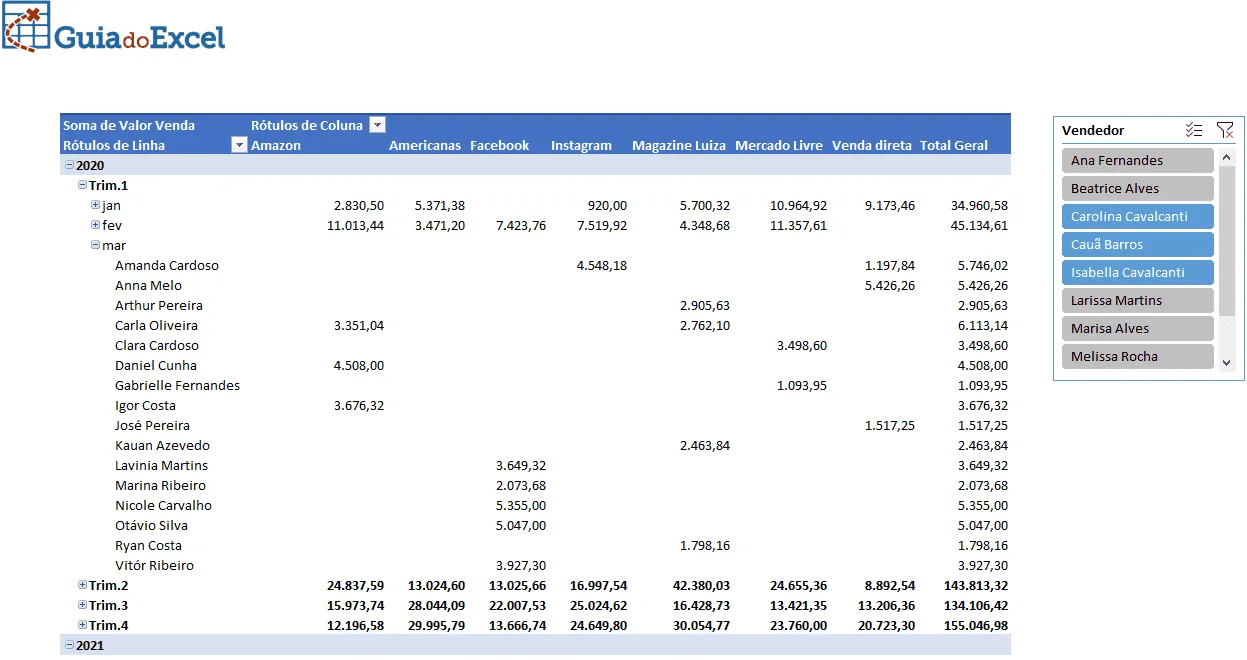Viewport: 1247px width, 660px height.
Task: Select Ana Fernandes in Vendedor slicer
Action: (x=1138, y=160)
